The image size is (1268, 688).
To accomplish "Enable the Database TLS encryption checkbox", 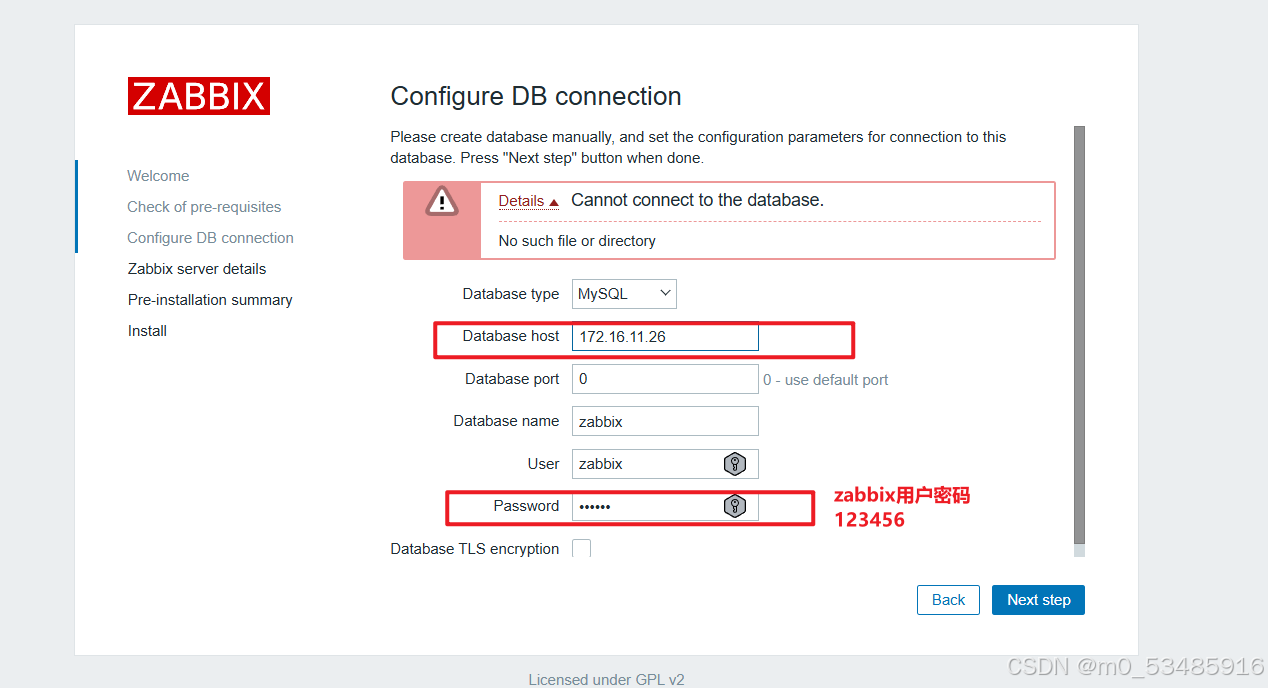I will [x=581, y=548].
